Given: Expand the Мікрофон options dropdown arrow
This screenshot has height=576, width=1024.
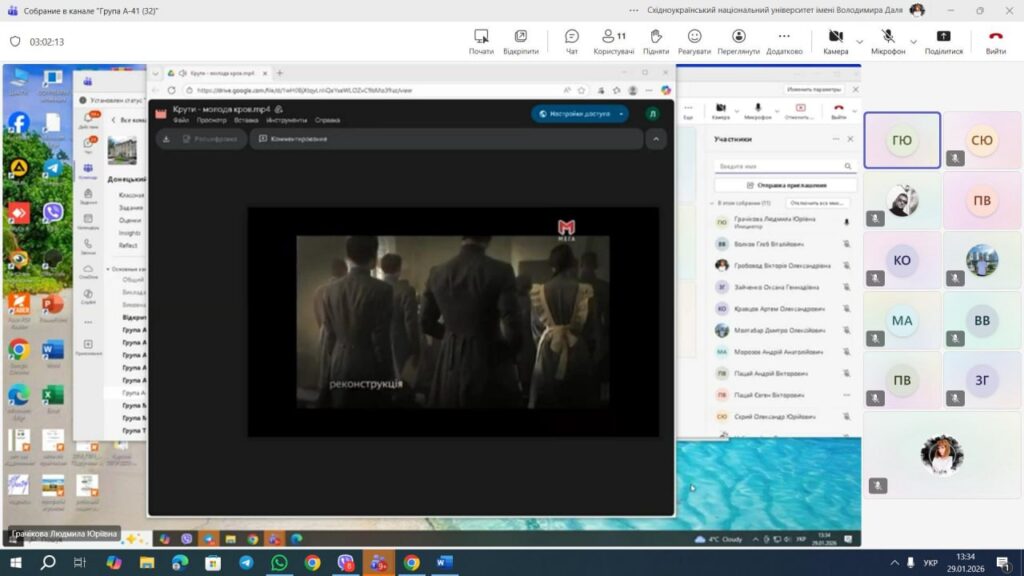Looking at the screenshot, I should 914,42.
